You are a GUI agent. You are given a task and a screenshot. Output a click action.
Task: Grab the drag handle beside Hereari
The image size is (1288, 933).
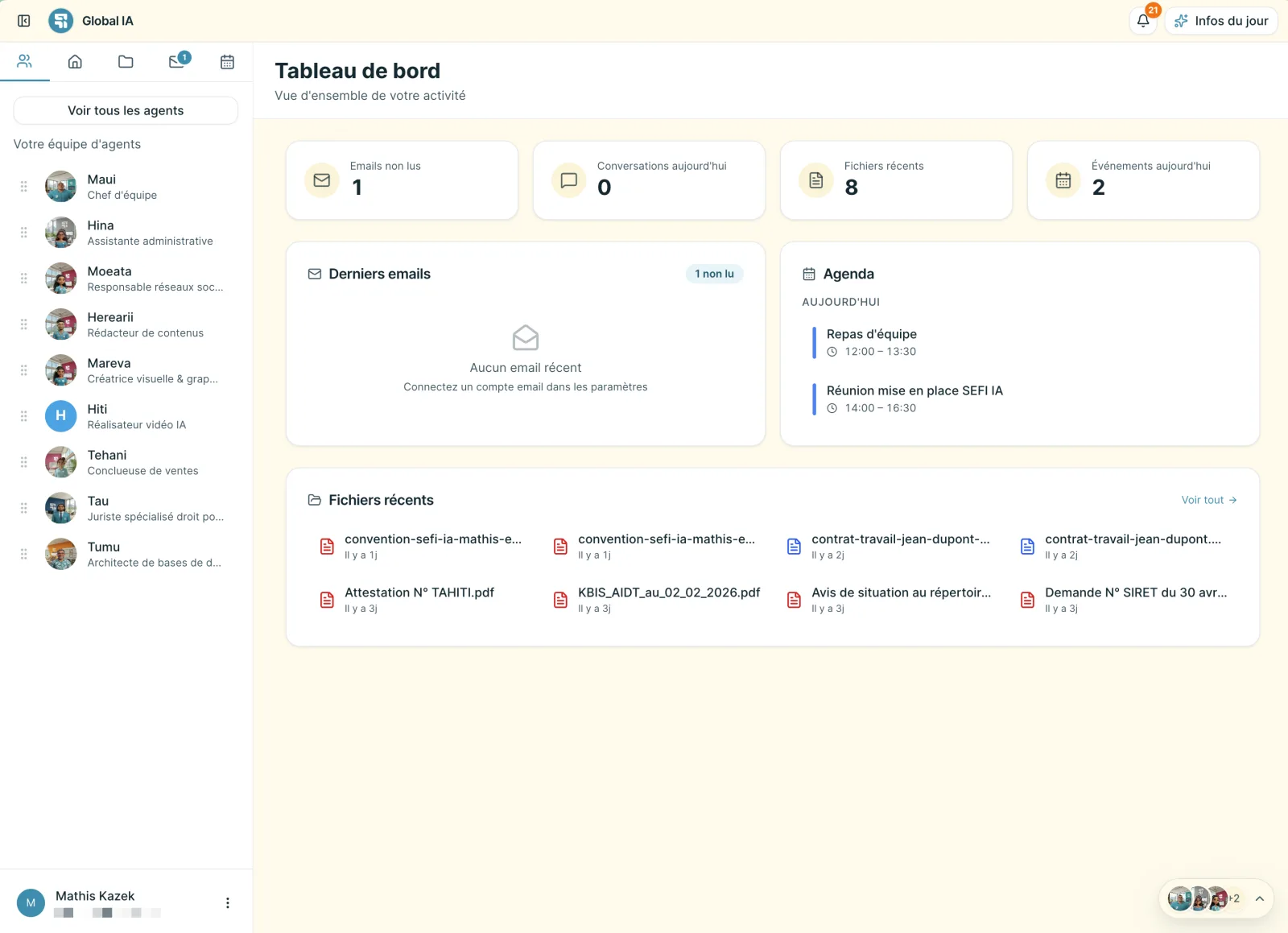coord(24,324)
